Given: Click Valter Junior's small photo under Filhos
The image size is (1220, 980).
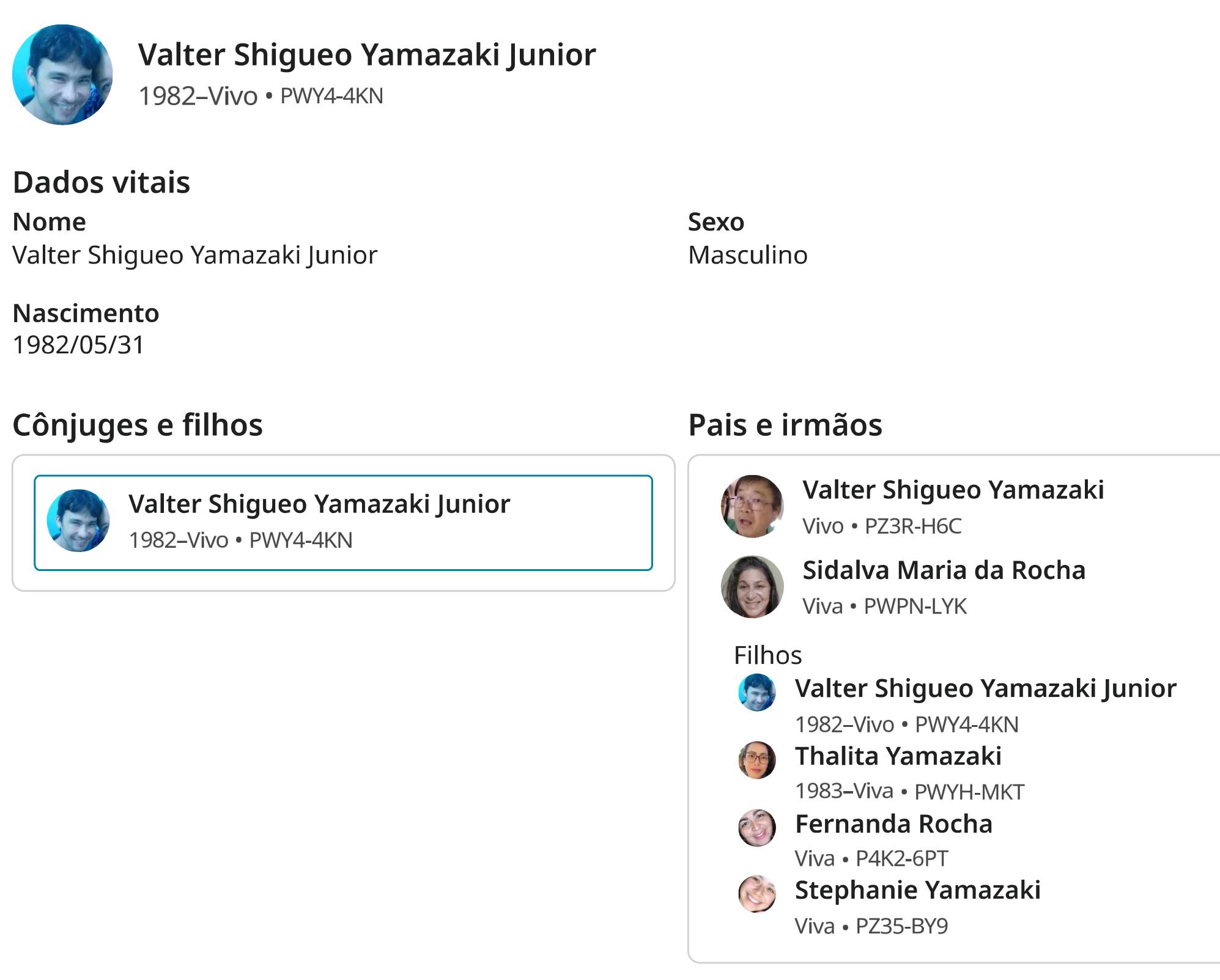Looking at the screenshot, I should point(757,693).
